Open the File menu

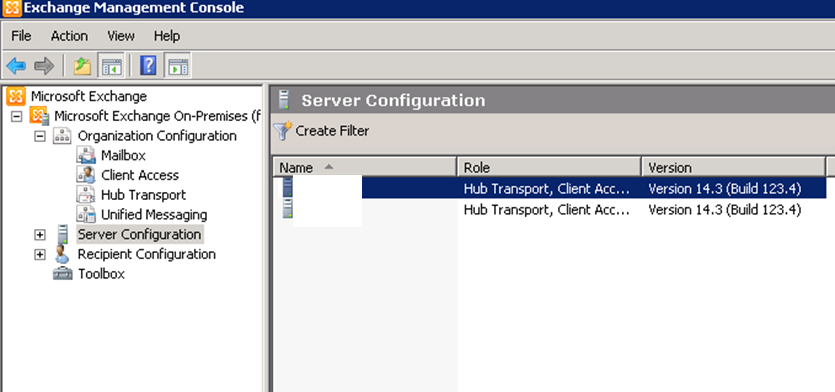tap(21, 36)
